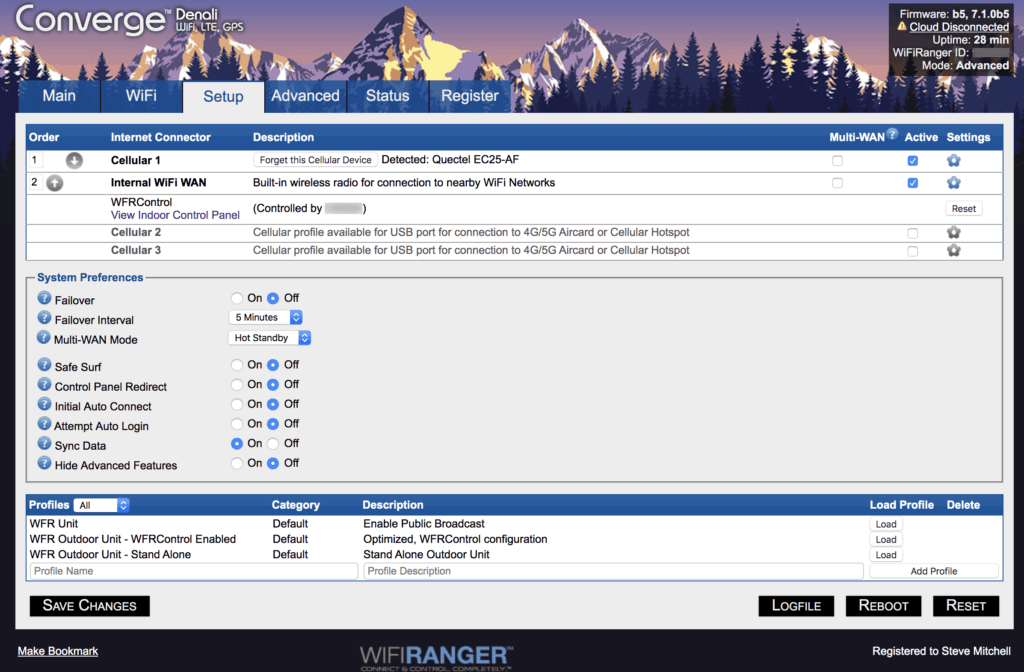Open the Advanced tab
The width and height of the screenshot is (1024, 672).
click(x=306, y=96)
